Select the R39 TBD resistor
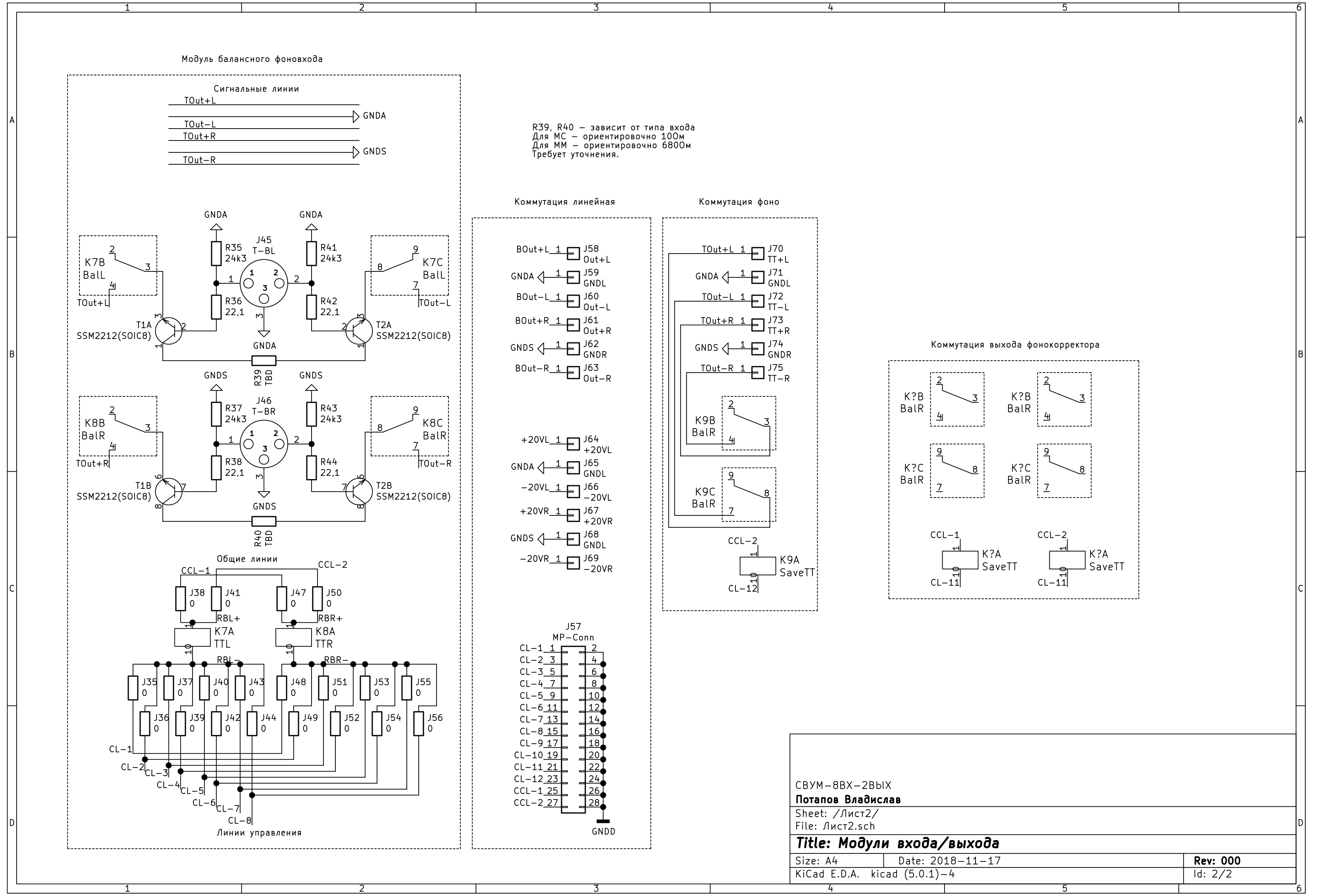The height and width of the screenshot is (896, 1318). pos(264,361)
